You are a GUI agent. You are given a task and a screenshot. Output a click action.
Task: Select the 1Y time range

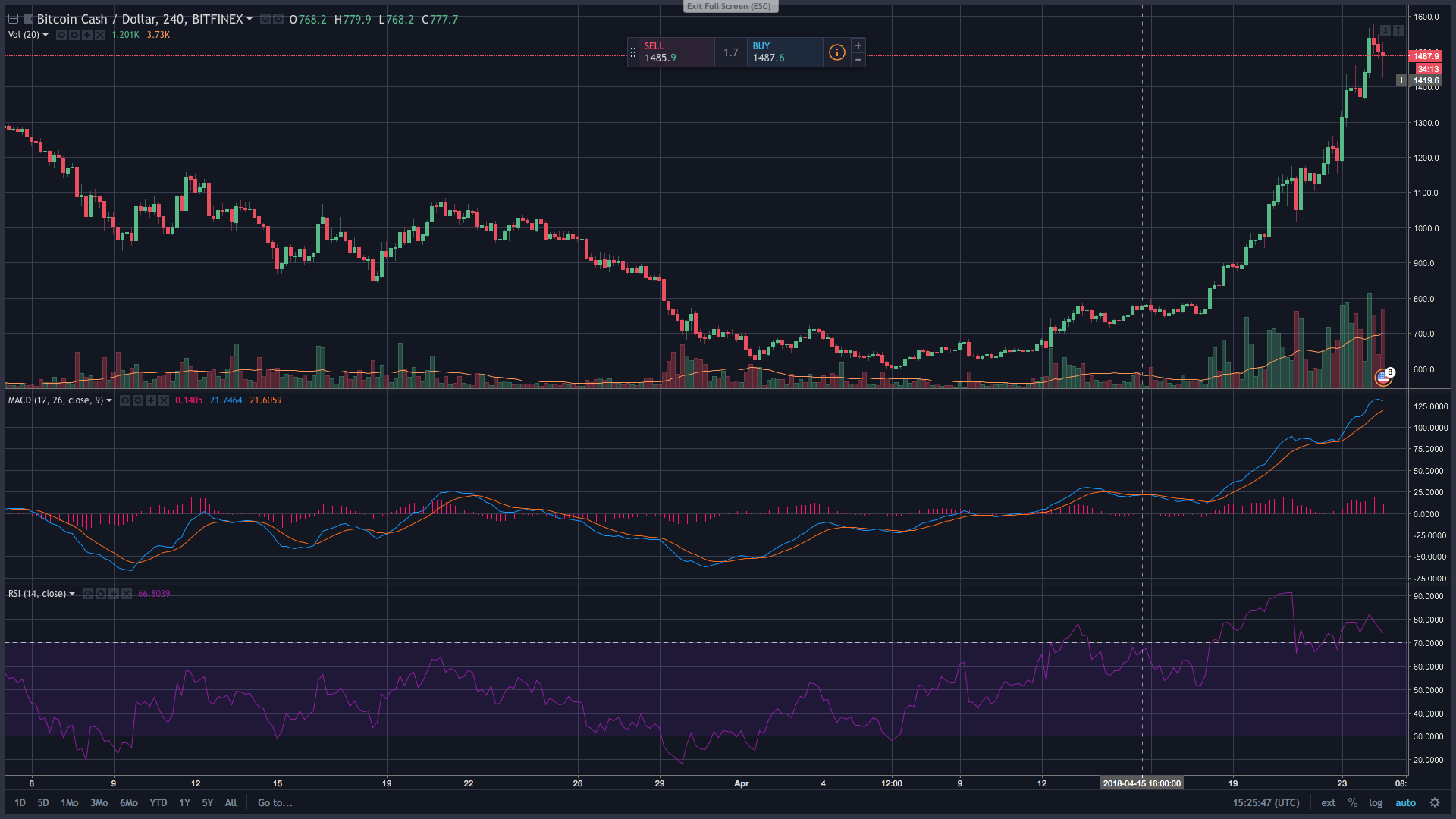click(184, 802)
